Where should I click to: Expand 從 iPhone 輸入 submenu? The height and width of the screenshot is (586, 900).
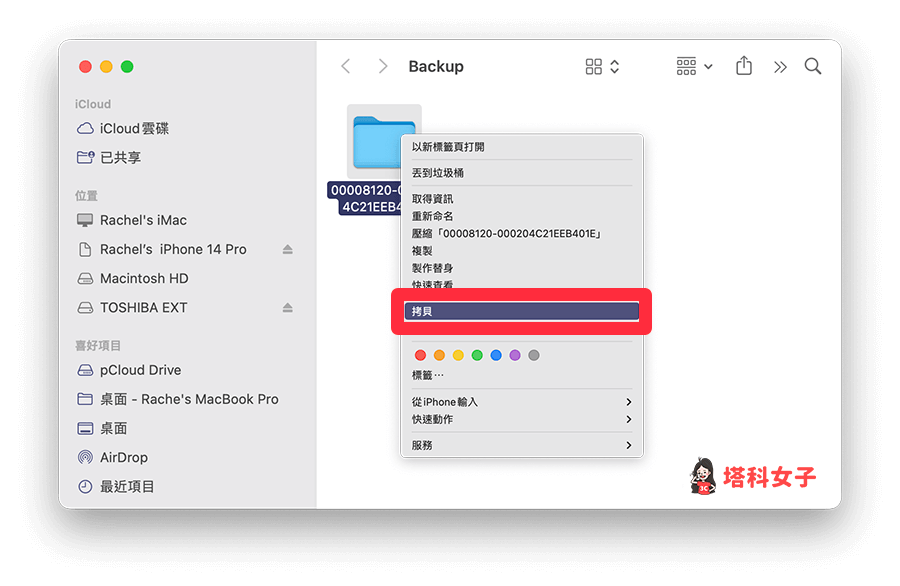(522, 402)
